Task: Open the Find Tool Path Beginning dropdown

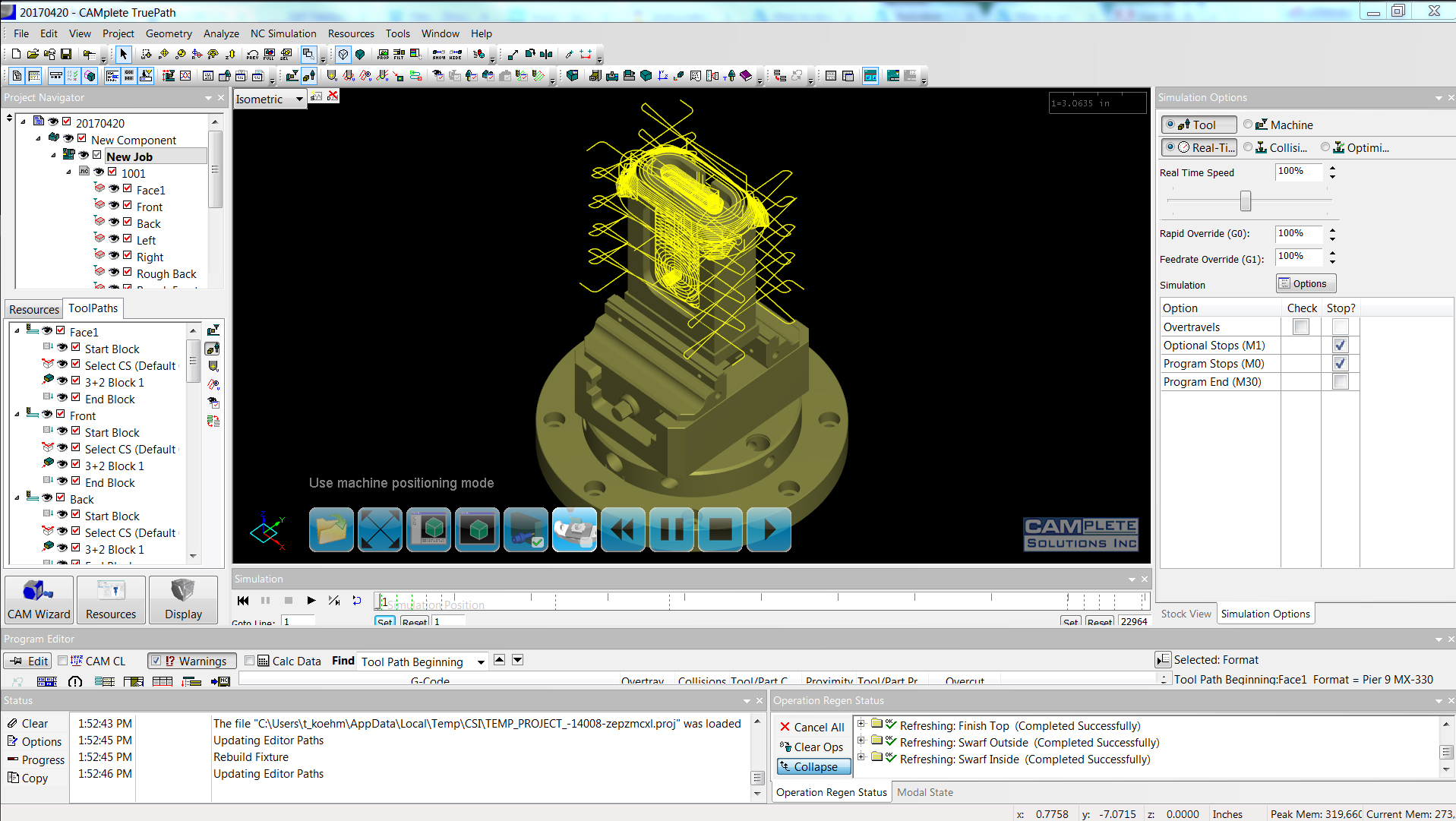Action: (x=481, y=662)
